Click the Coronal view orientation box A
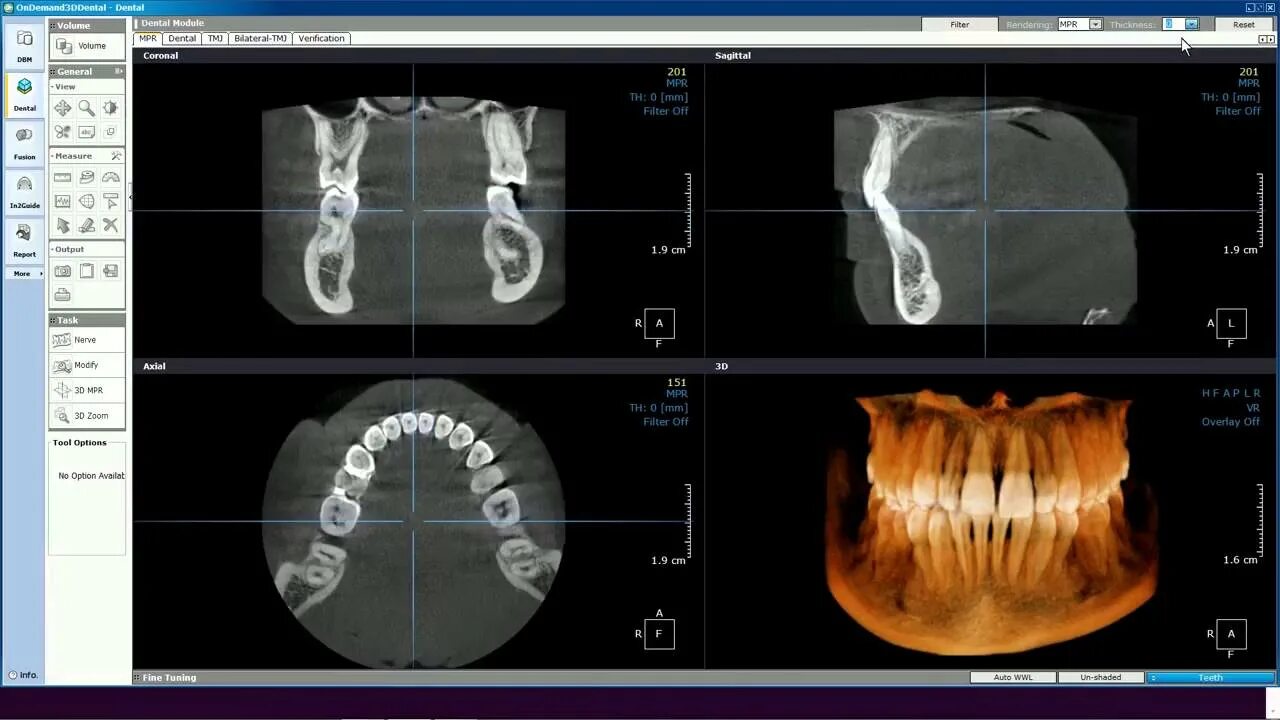The height and width of the screenshot is (720, 1280). click(659, 323)
